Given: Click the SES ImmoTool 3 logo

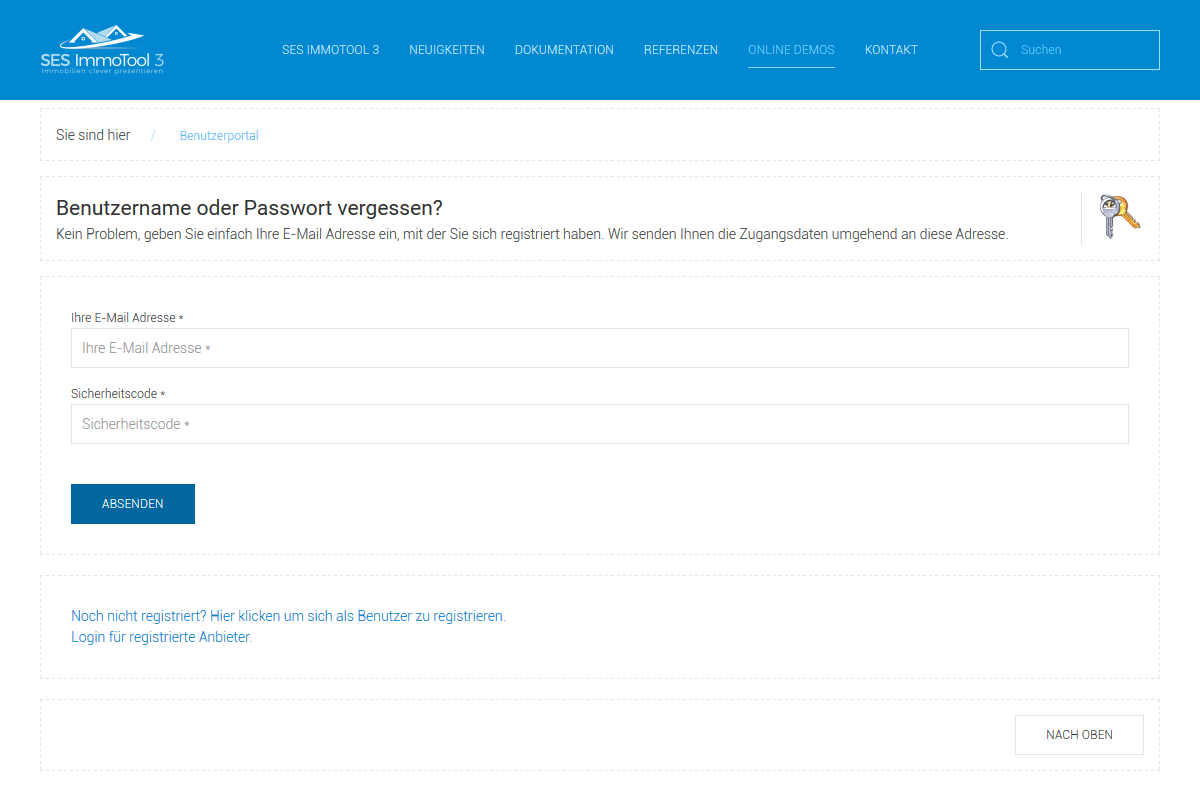Looking at the screenshot, I should click(102, 50).
